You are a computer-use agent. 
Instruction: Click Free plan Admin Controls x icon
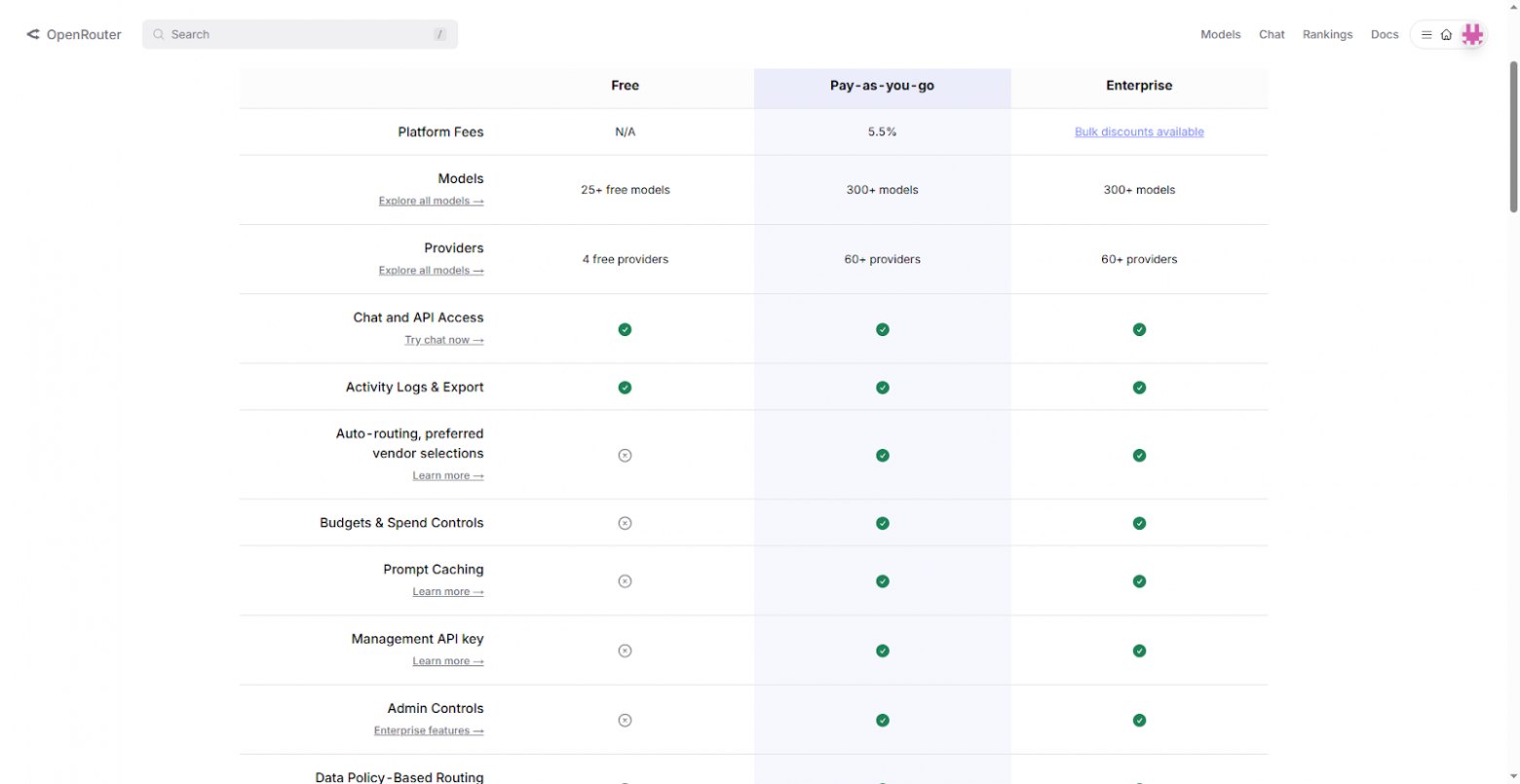pos(625,721)
